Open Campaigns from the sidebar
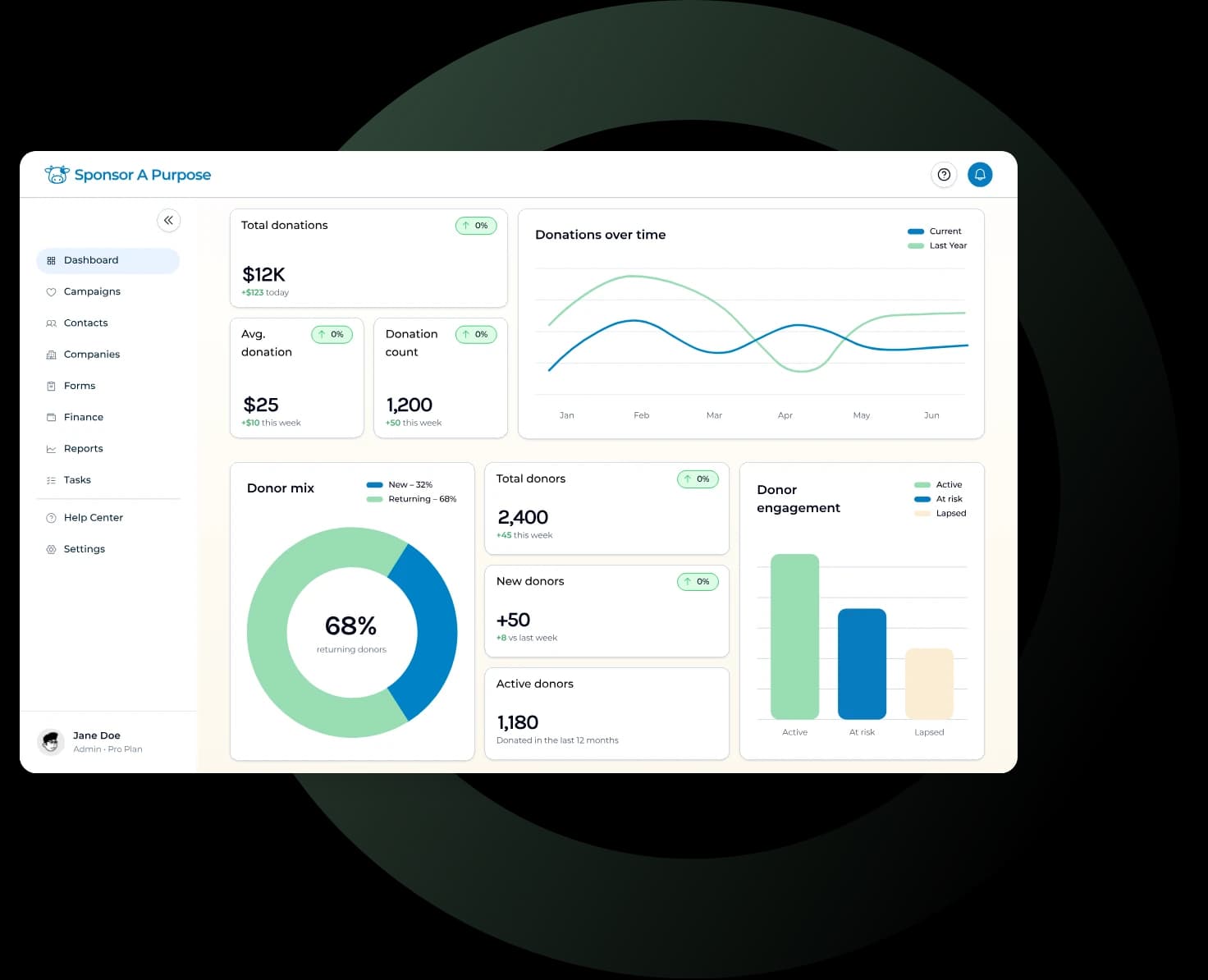Screen dimensions: 1208x980 click(108, 291)
